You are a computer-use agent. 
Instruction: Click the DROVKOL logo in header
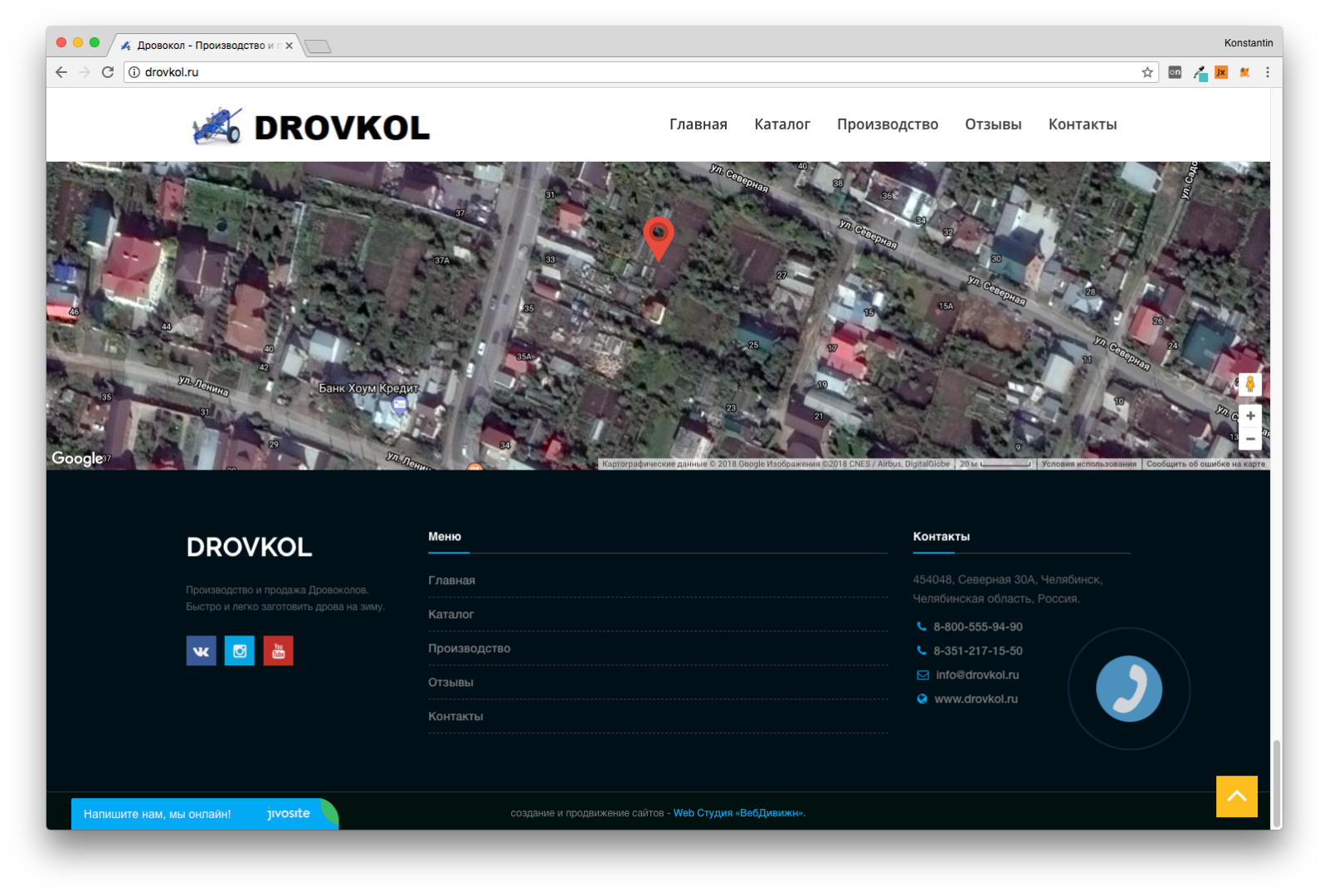coord(310,127)
